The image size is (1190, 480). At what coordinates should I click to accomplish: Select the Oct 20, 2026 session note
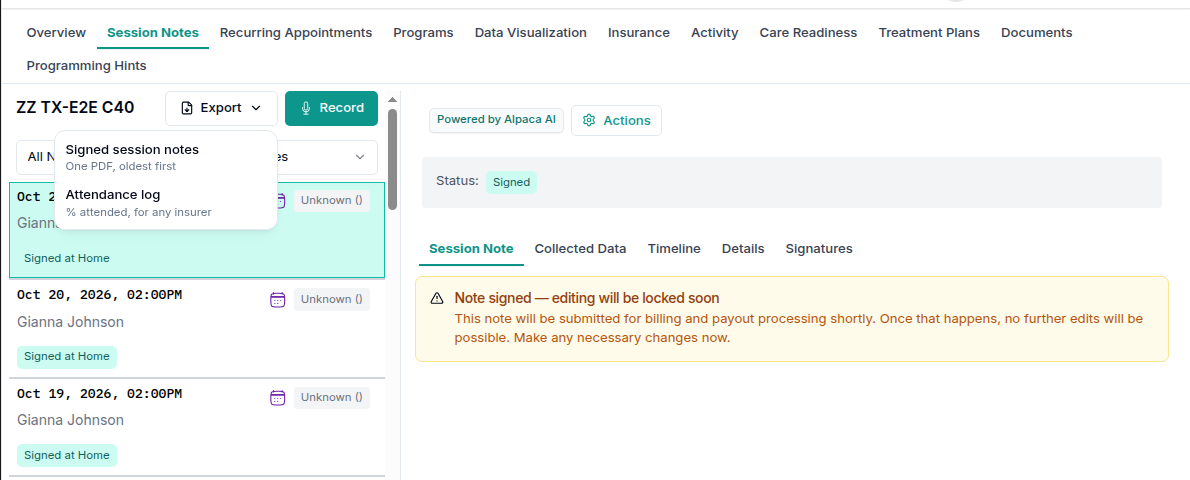(197, 328)
